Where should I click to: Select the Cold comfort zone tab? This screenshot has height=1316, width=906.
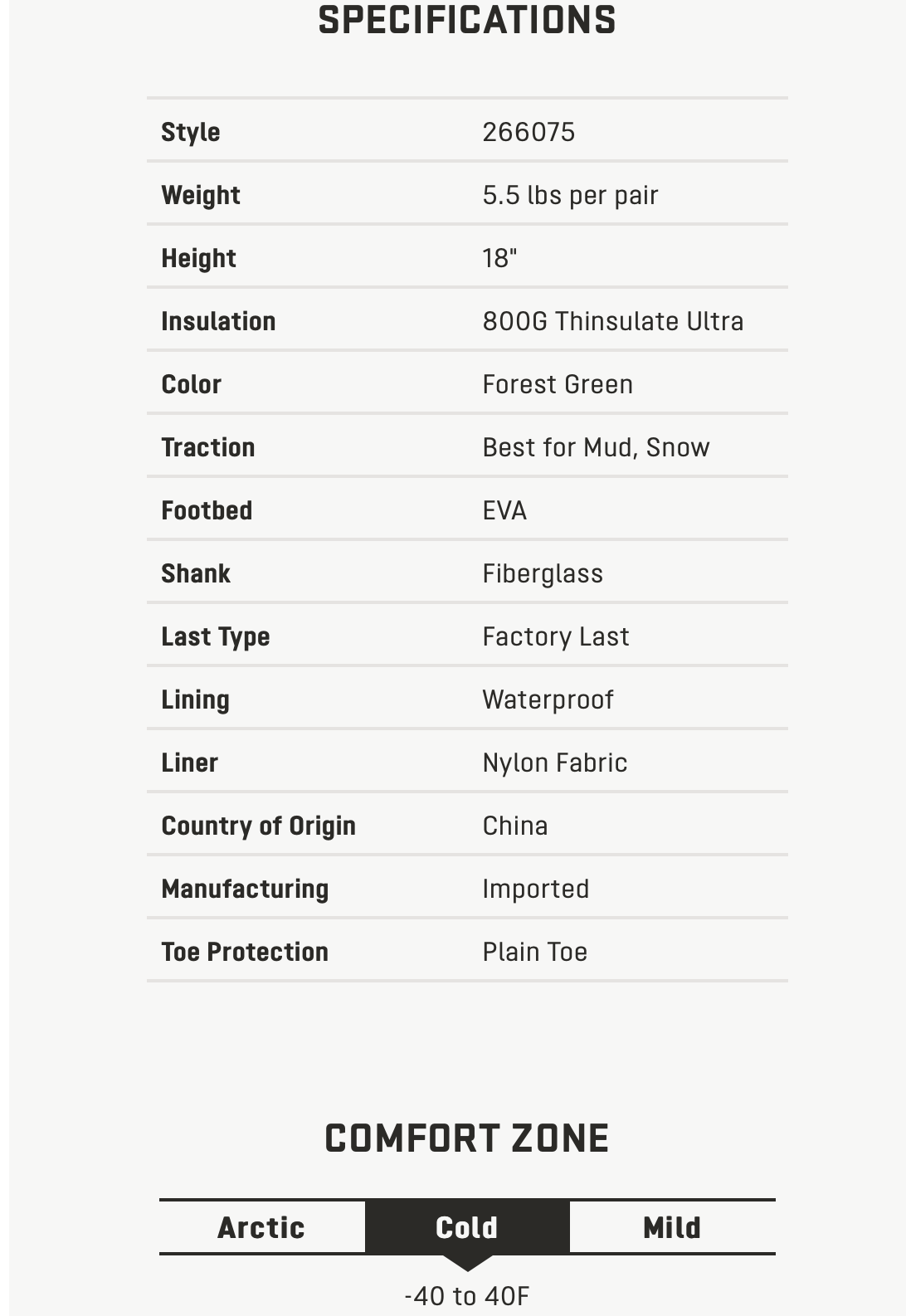pyautogui.click(x=467, y=1227)
